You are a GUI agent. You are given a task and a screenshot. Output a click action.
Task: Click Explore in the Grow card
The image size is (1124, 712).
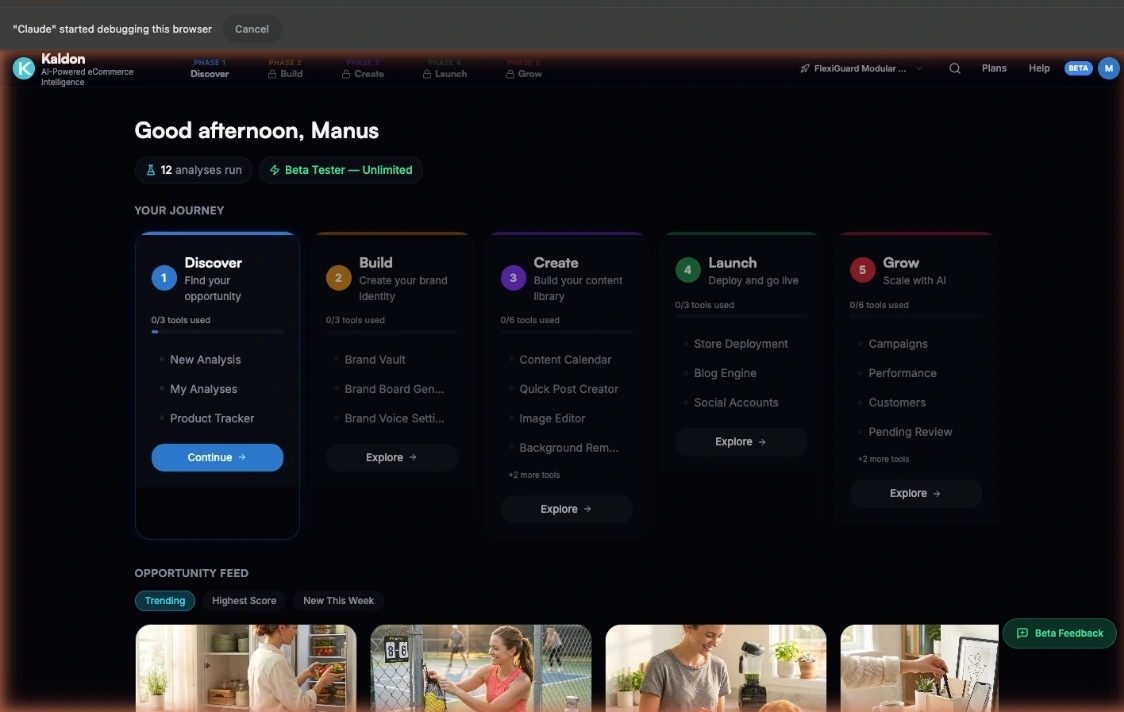tap(915, 493)
